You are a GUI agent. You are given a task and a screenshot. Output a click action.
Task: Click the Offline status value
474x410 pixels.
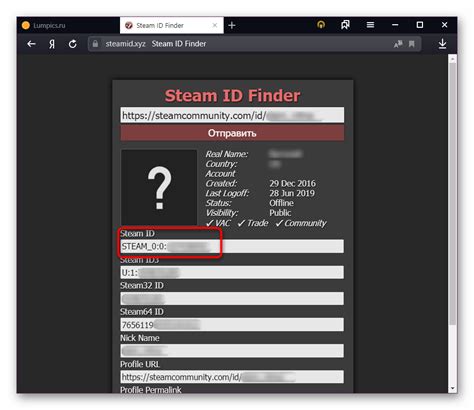[x=281, y=203]
